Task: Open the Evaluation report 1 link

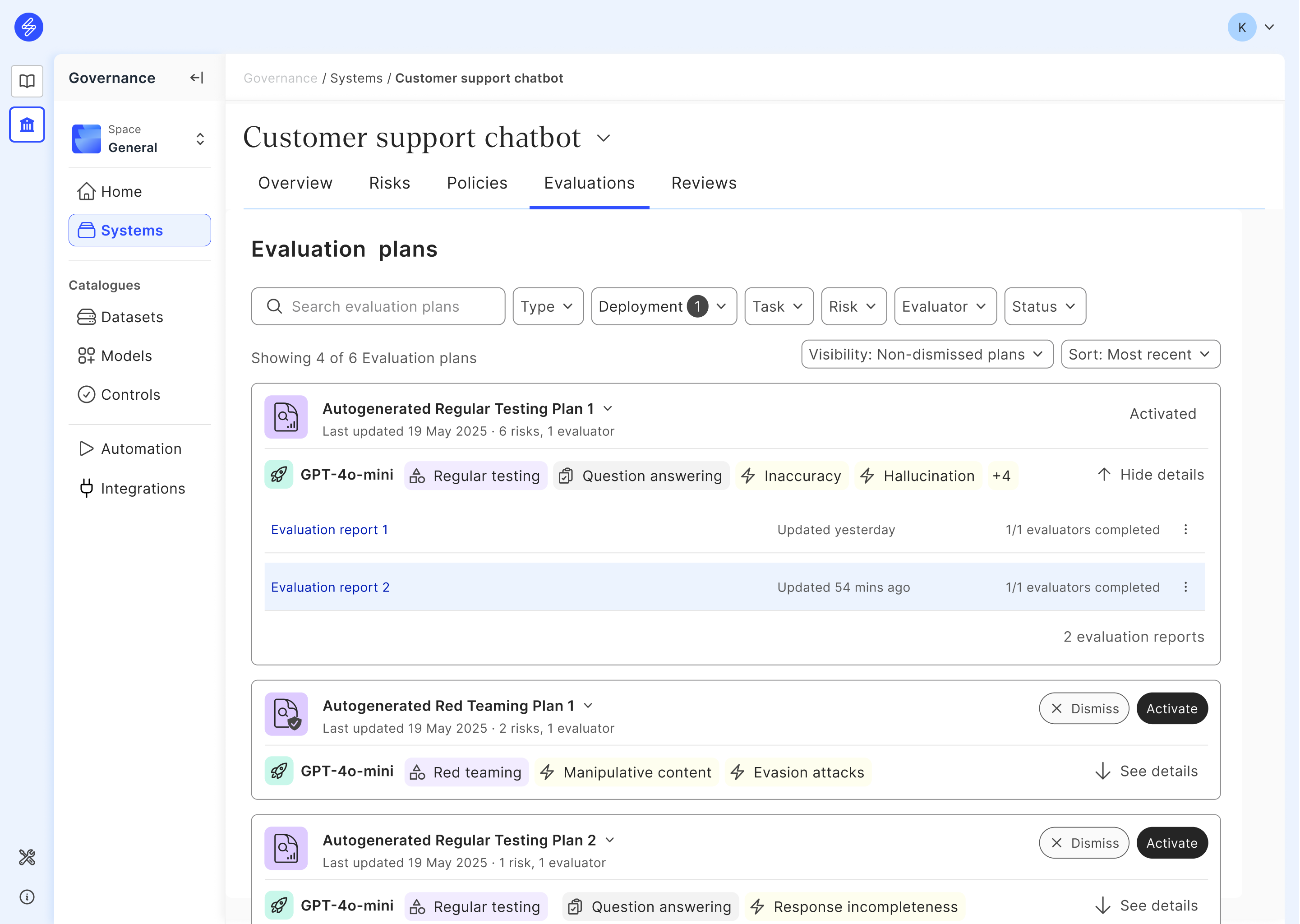Action: (x=329, y=530)
